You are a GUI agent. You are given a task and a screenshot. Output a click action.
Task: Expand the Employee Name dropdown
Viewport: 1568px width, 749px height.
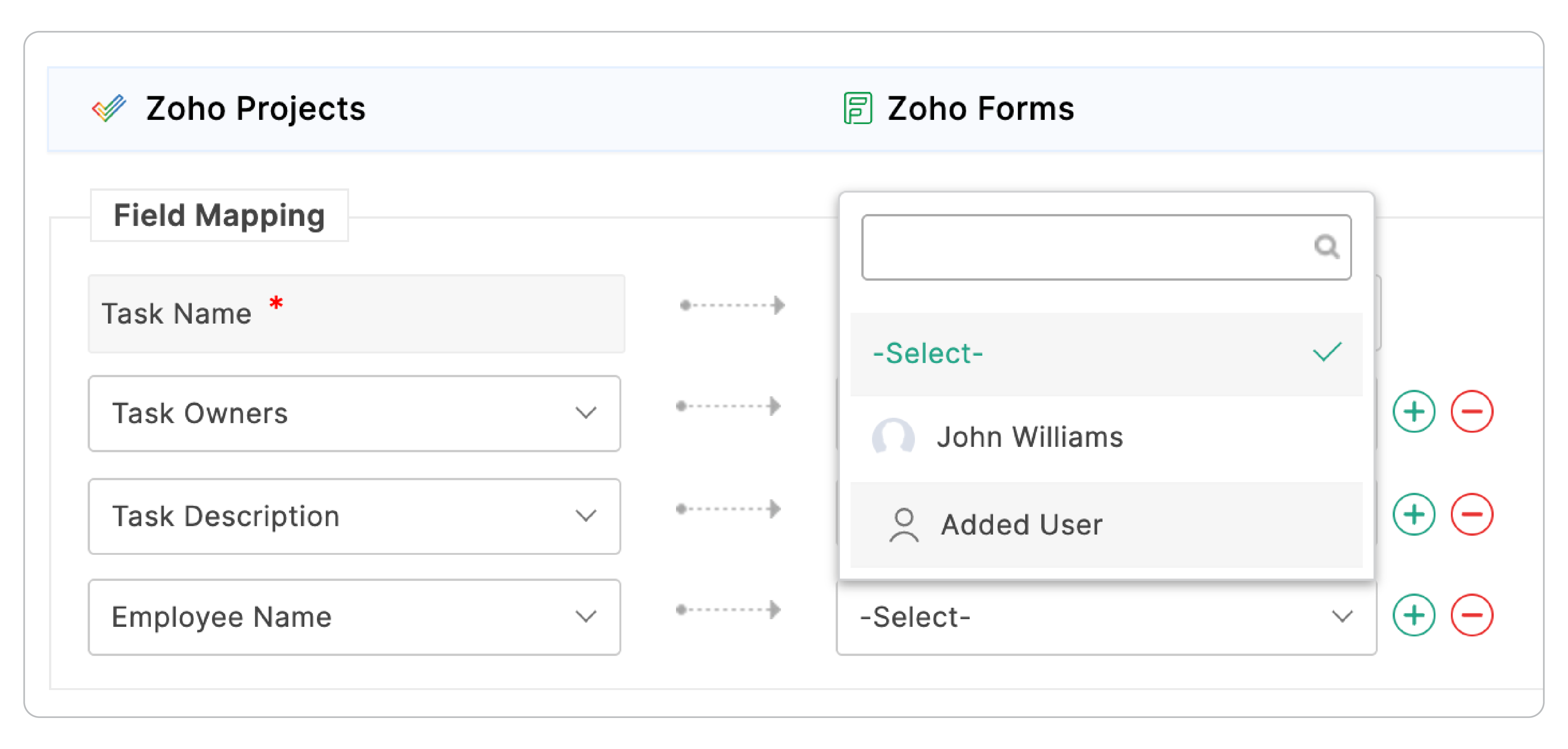pyautogui.click(x=354, y=617)
